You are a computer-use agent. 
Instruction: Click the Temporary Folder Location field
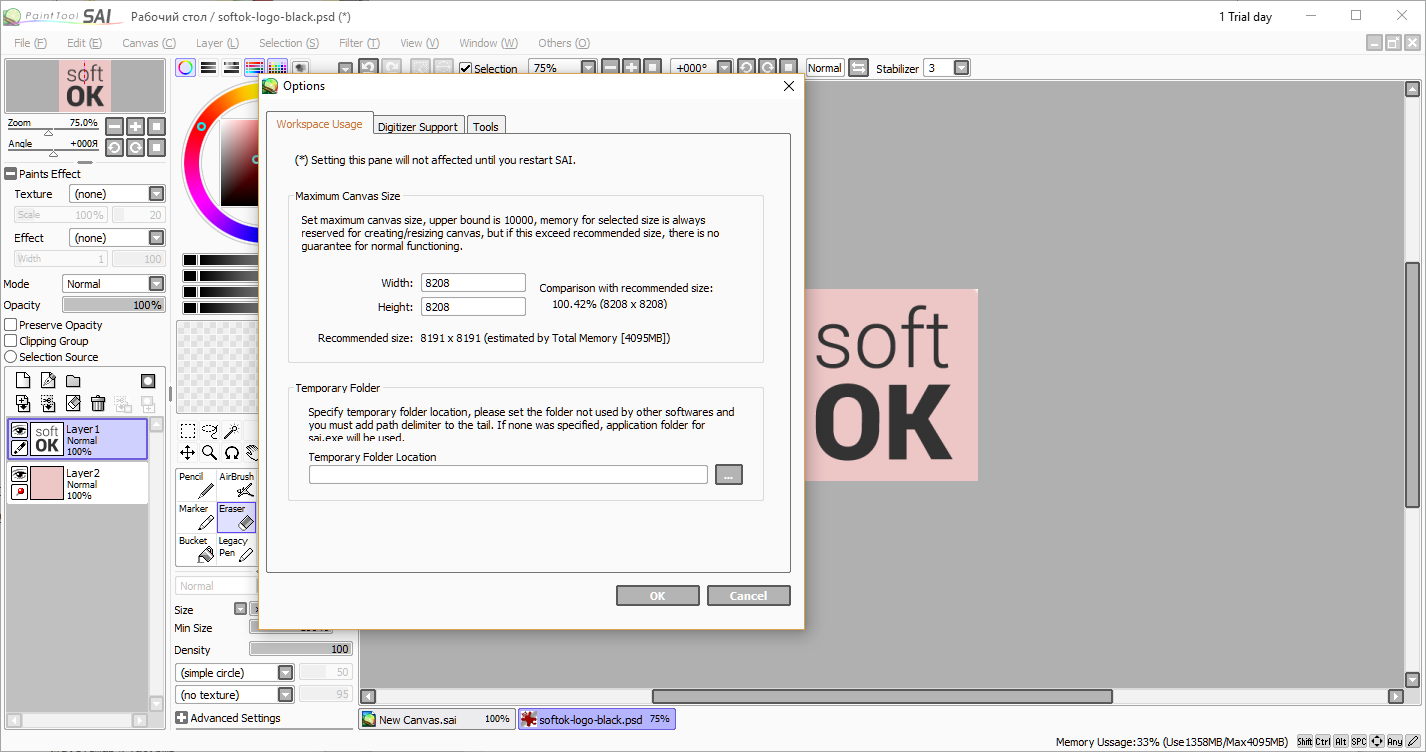508,475
